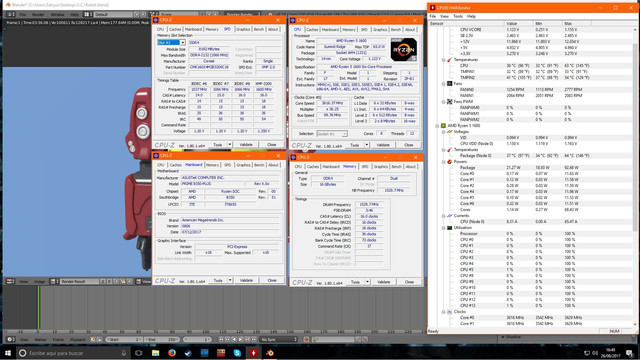
Task: Open the File menu in HWMonitor
Action: tap(433, 16)
